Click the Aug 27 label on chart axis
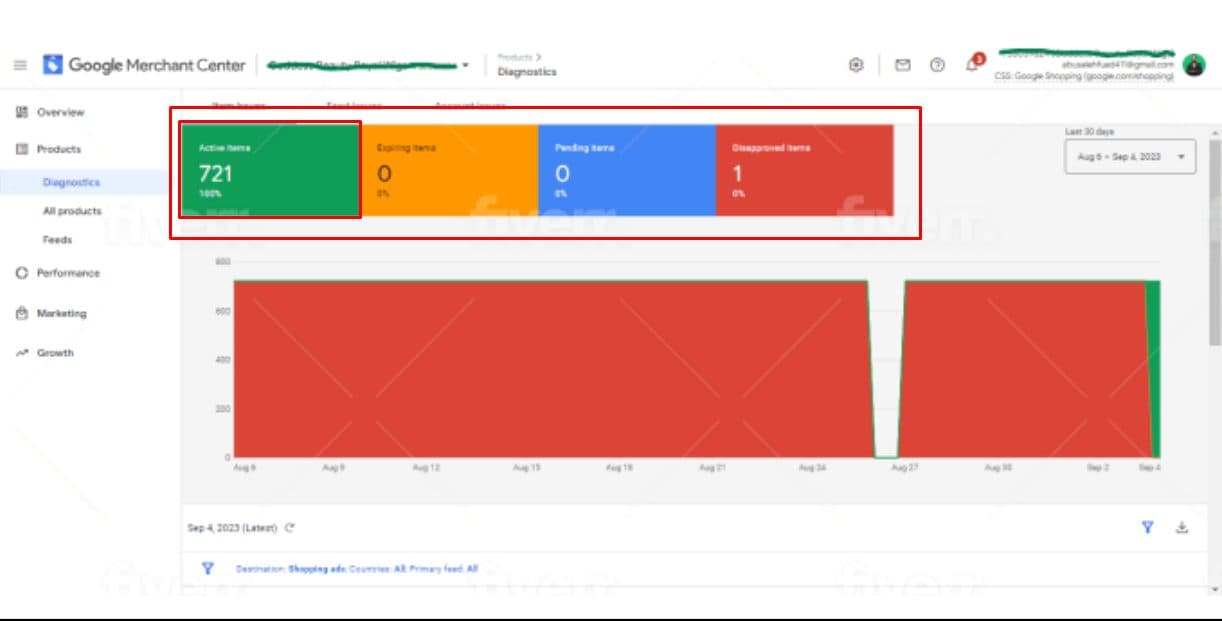This screenshot has width=1222, height=621. click(905, 467)
